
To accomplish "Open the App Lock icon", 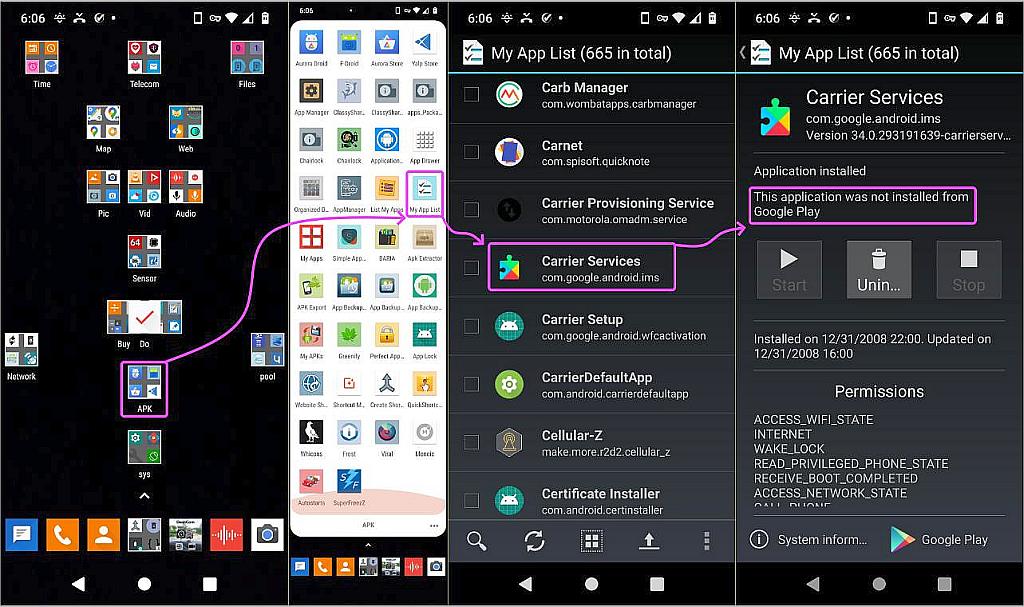I will click(424, 335).
